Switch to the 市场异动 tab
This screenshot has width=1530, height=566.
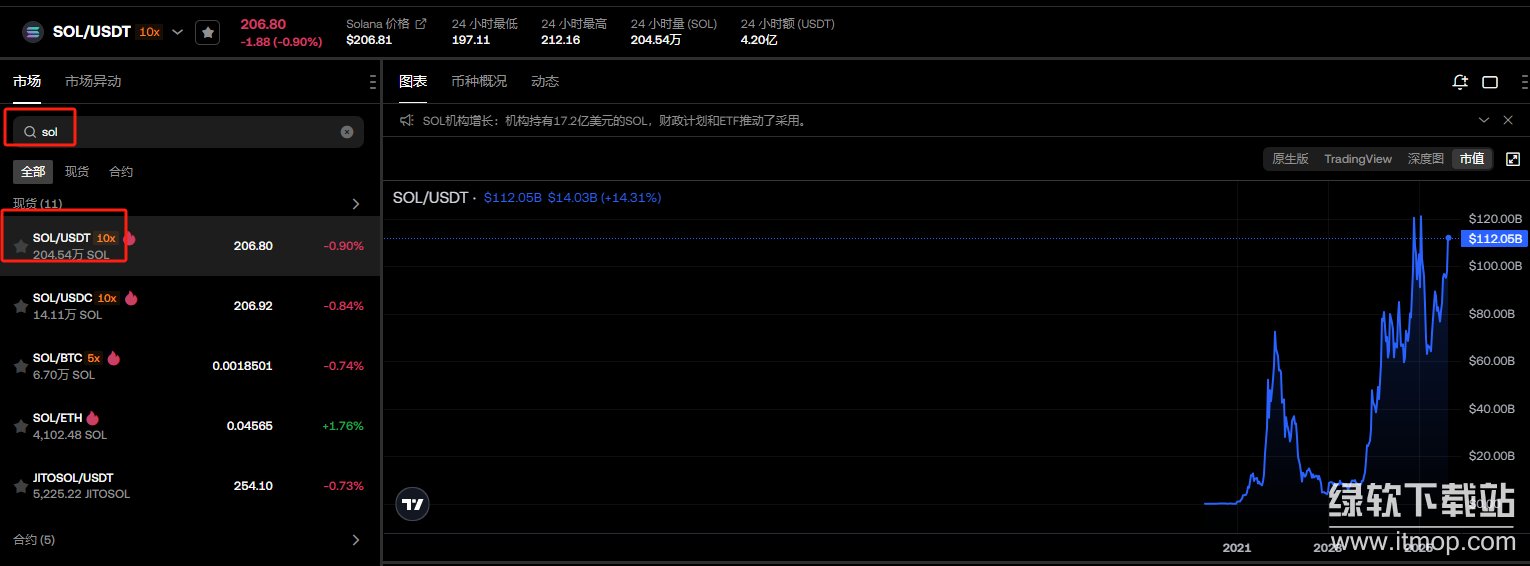pyautogui.click(x=93, y=82)
